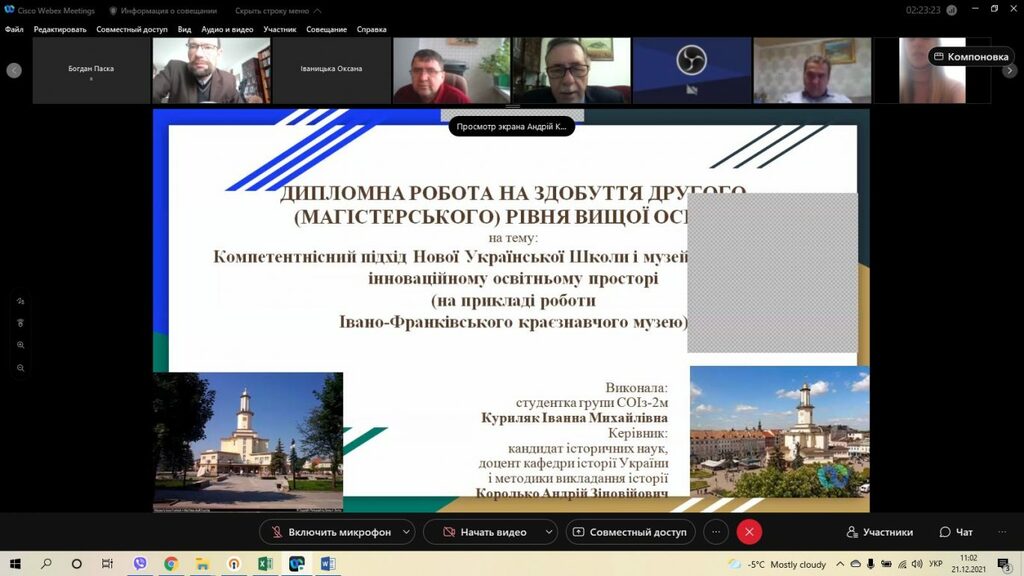Open the more options ellipsis button
The height and width of the screenshot is (576, 1024).
(x=716, y=532)
